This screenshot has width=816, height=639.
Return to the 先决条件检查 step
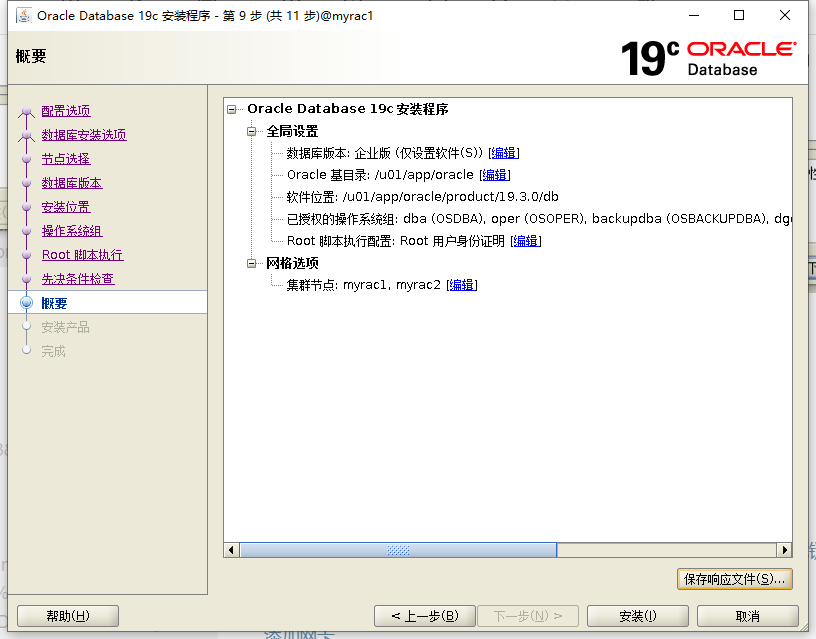[78, 279]
